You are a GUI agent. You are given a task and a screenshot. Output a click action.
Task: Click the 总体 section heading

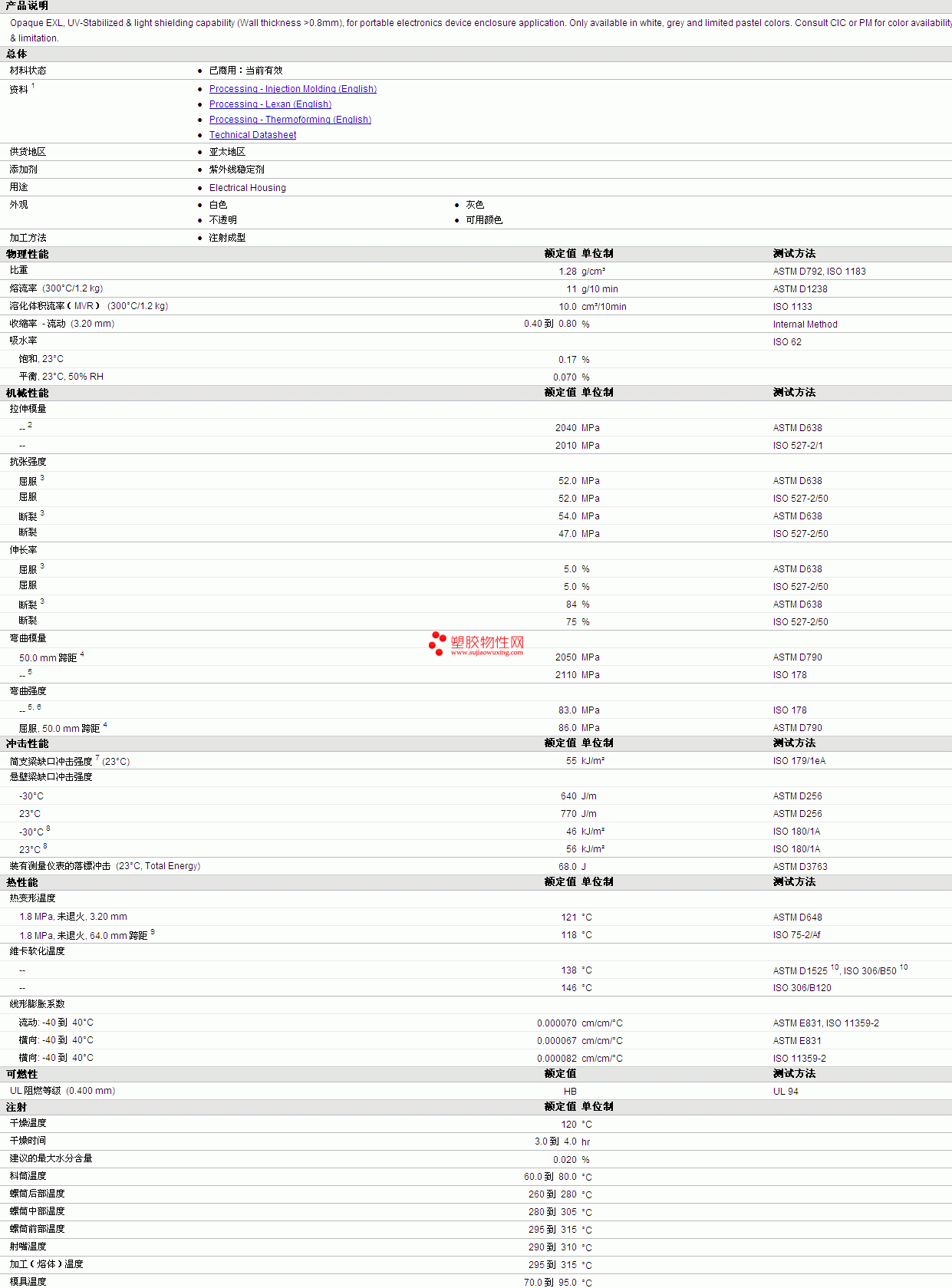coord(16,54)
